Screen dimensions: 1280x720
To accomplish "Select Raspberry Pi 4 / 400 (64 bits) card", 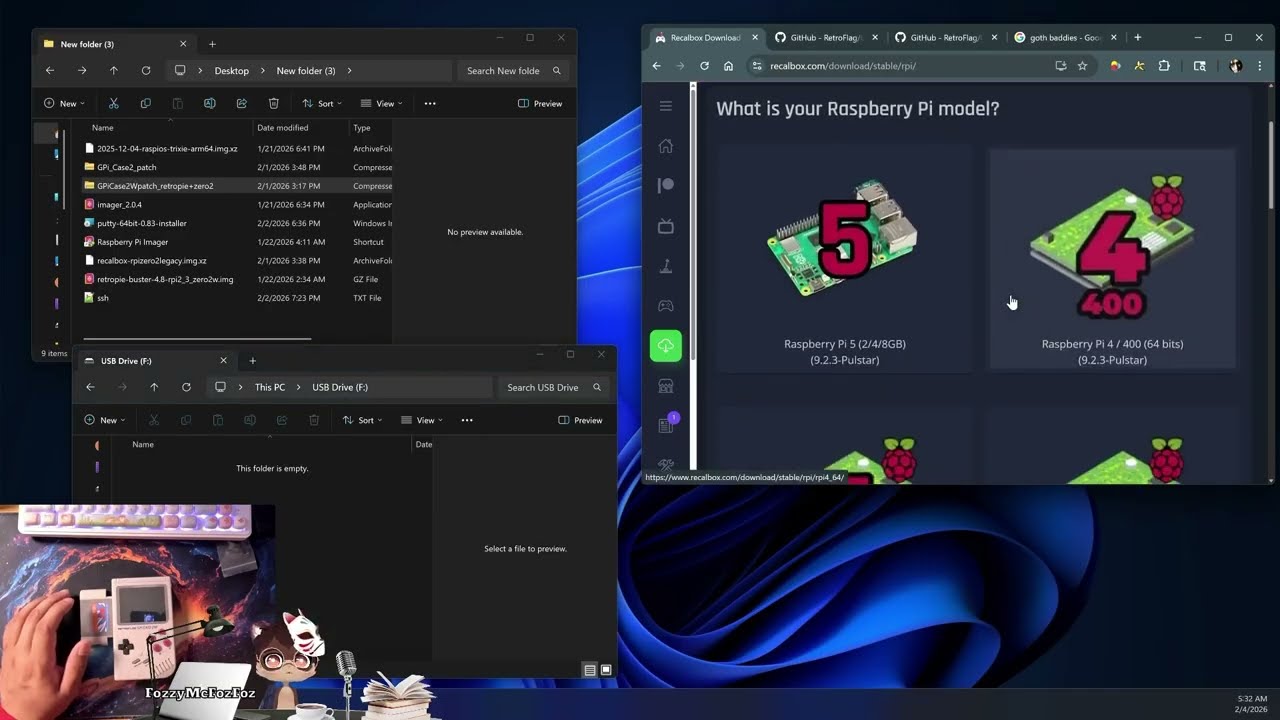I will tap(1112, 259).
